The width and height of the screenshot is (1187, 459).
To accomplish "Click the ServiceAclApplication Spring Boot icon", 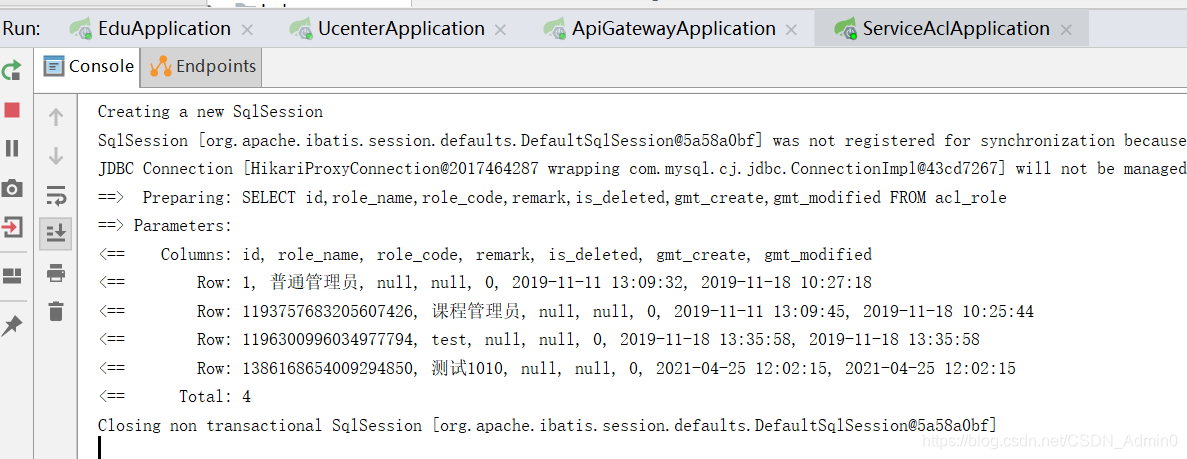I will tap(844, 30).
